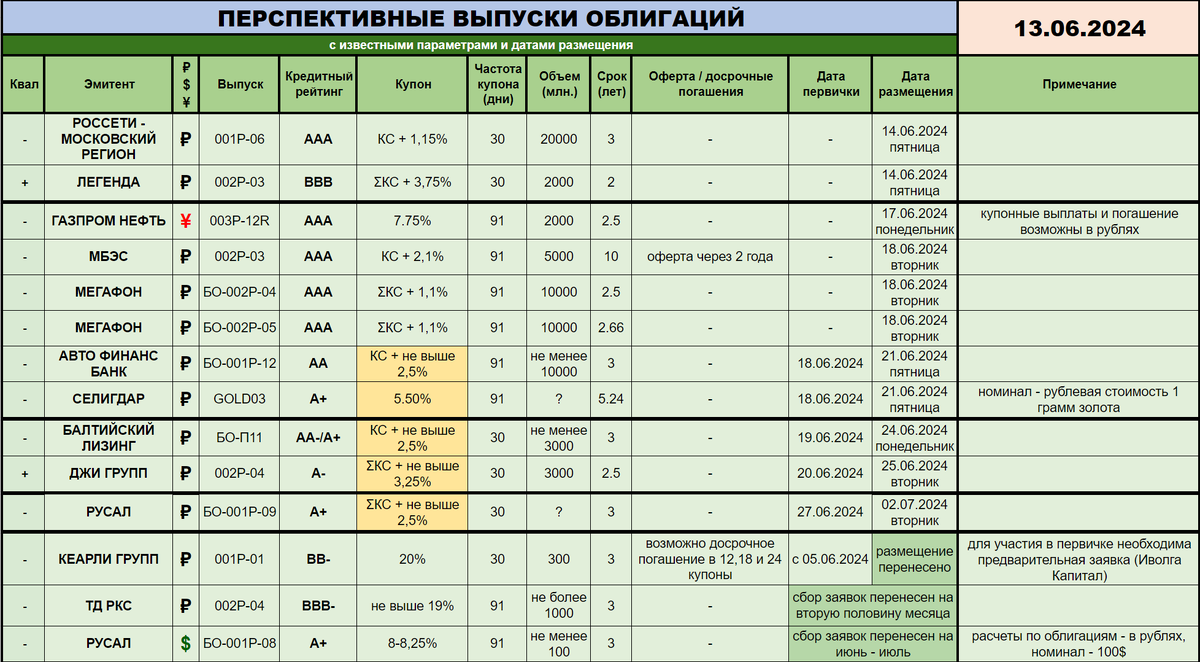
Task: Click оферта через 2 года cell
Action: pyautogui.click(x=710, y=257)
